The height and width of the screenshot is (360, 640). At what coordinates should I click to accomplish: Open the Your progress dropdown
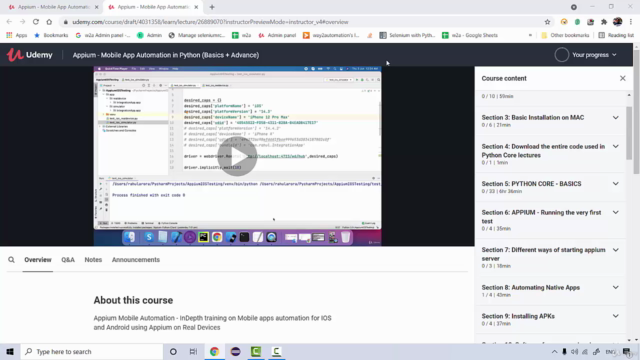click(594, 55)
